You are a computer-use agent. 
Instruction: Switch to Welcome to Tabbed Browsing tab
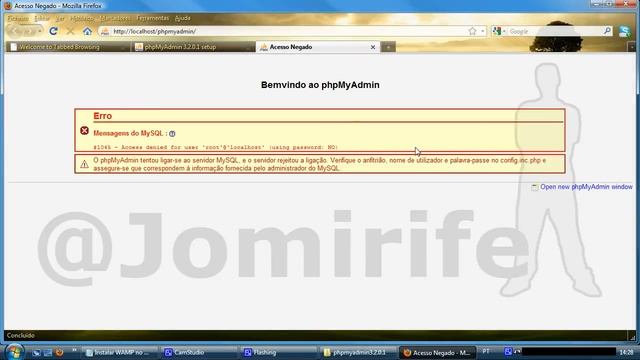(67, 47)
